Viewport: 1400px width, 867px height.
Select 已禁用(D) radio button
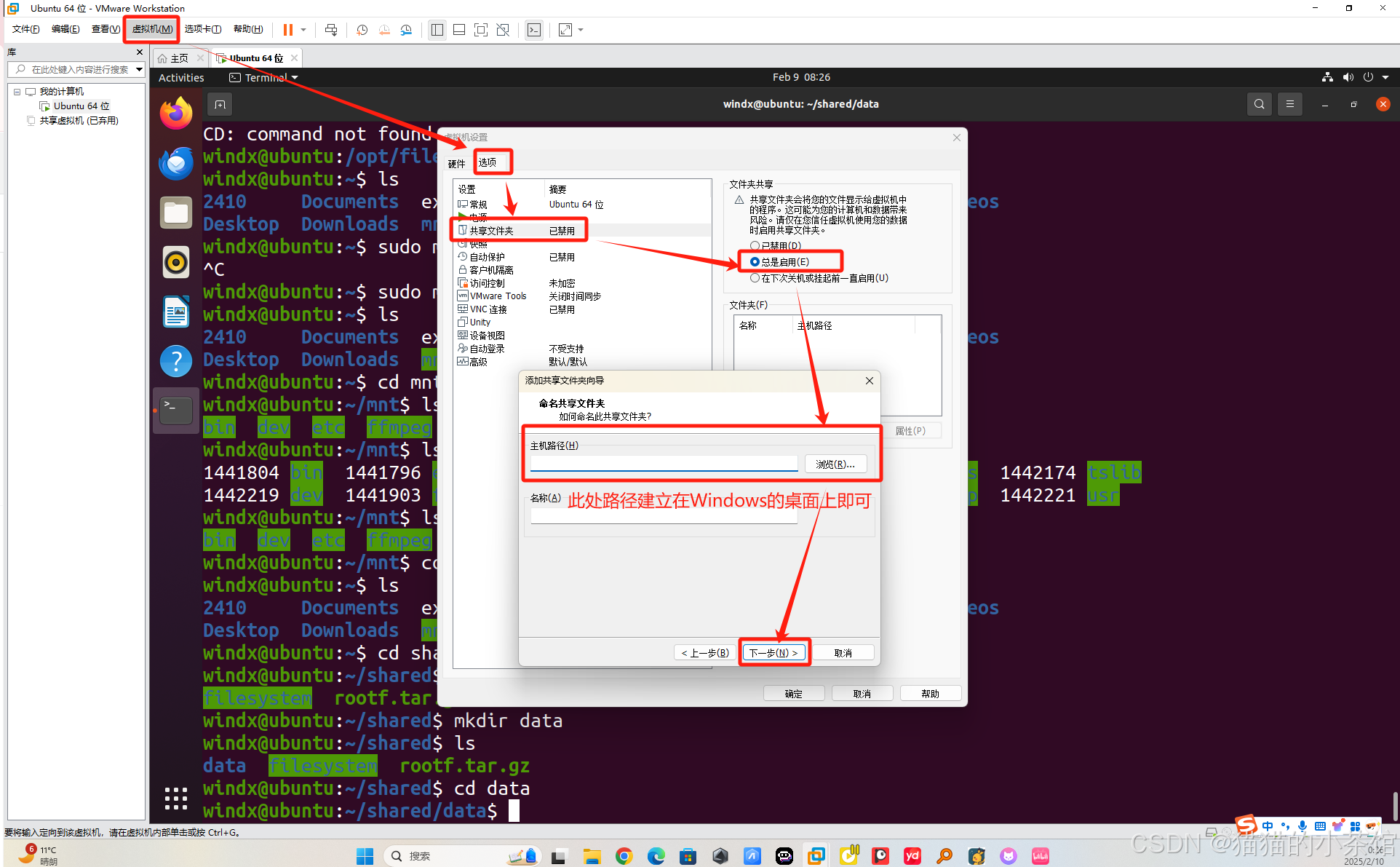[755, 246]
